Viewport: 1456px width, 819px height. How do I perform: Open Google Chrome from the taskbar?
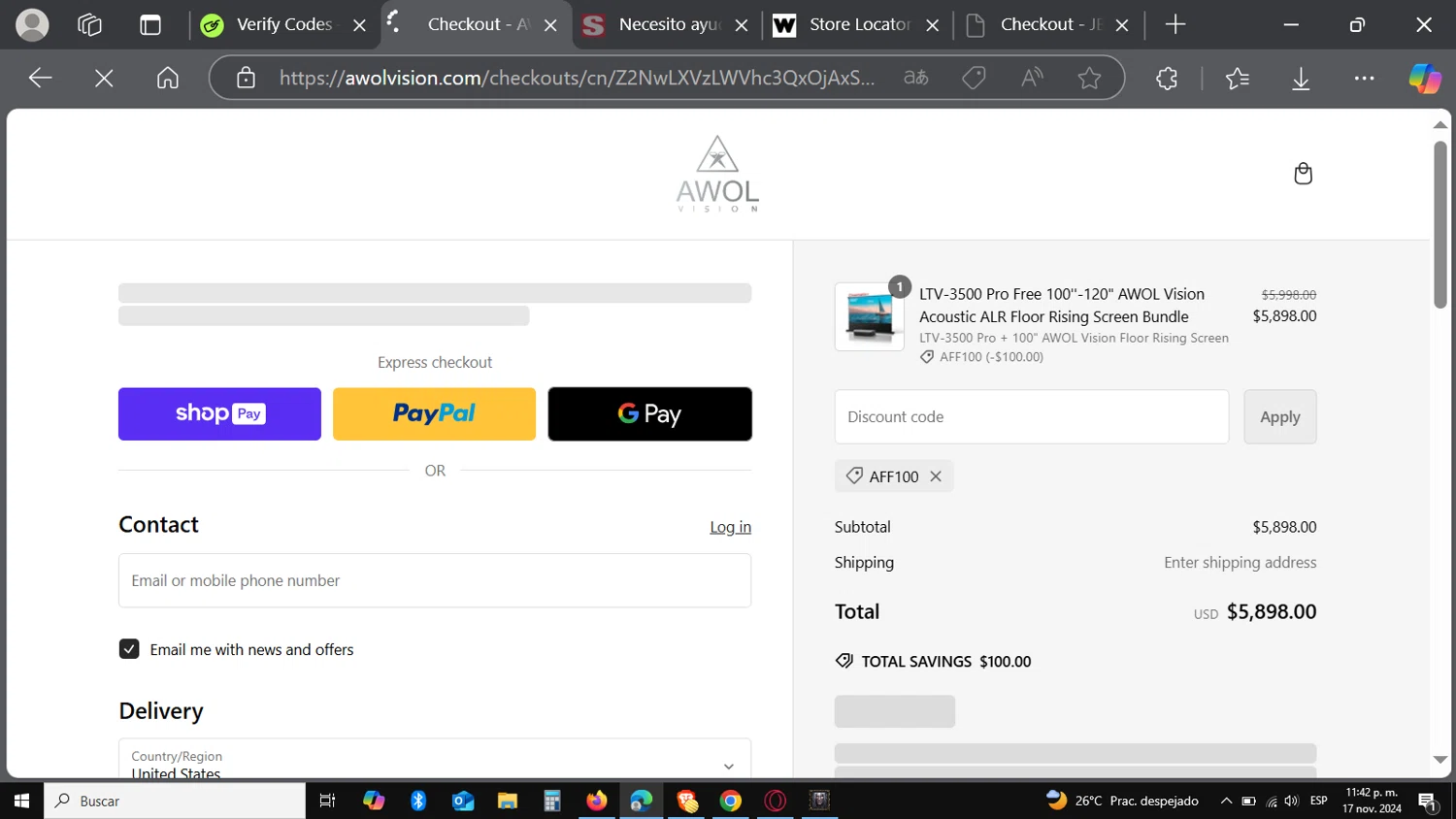pos(730,801)
